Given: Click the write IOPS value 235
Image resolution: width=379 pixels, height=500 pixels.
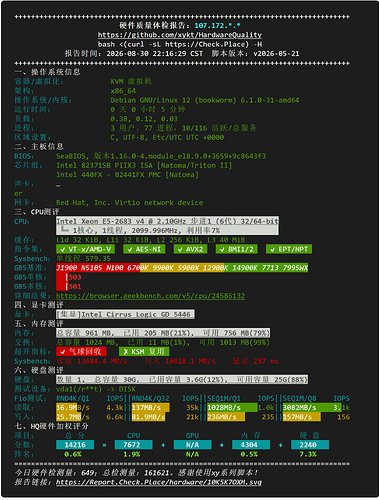Looking at the screenshot, I should click(x=268, y=417).
